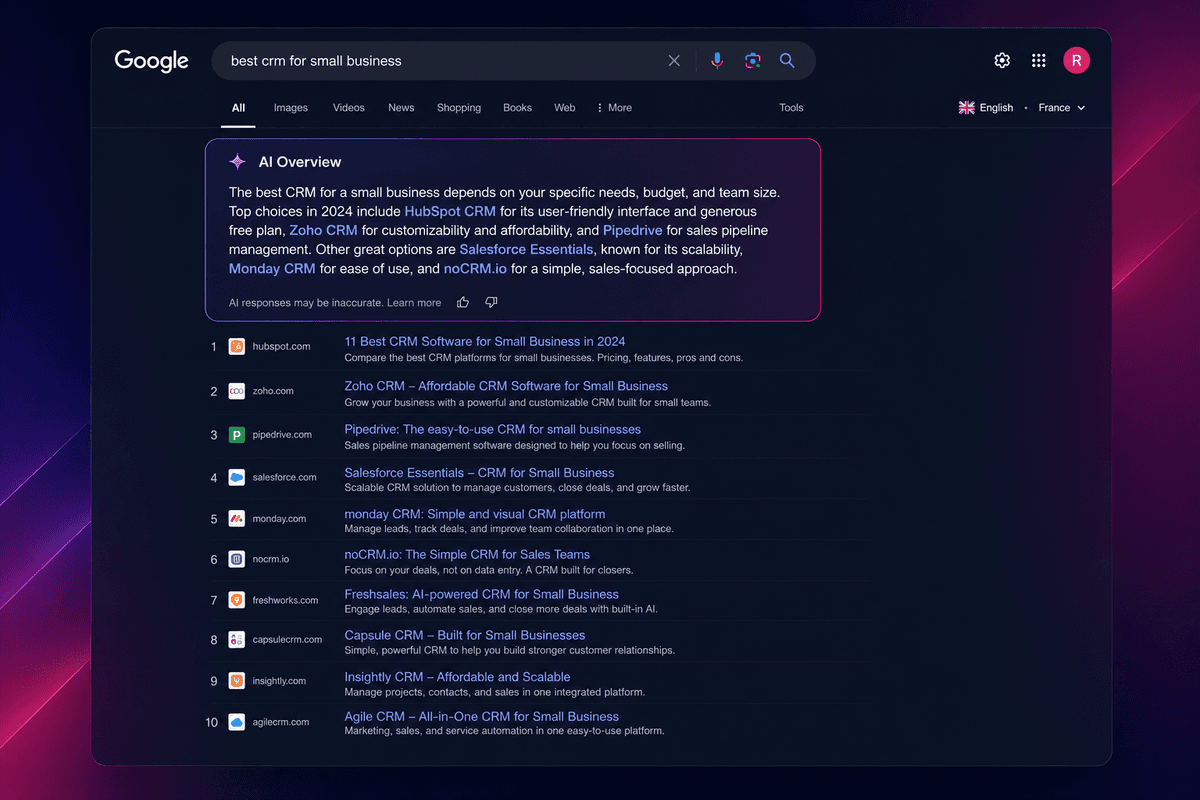
Task: Give thumbs up to the AI Overview
Action: 463,302
